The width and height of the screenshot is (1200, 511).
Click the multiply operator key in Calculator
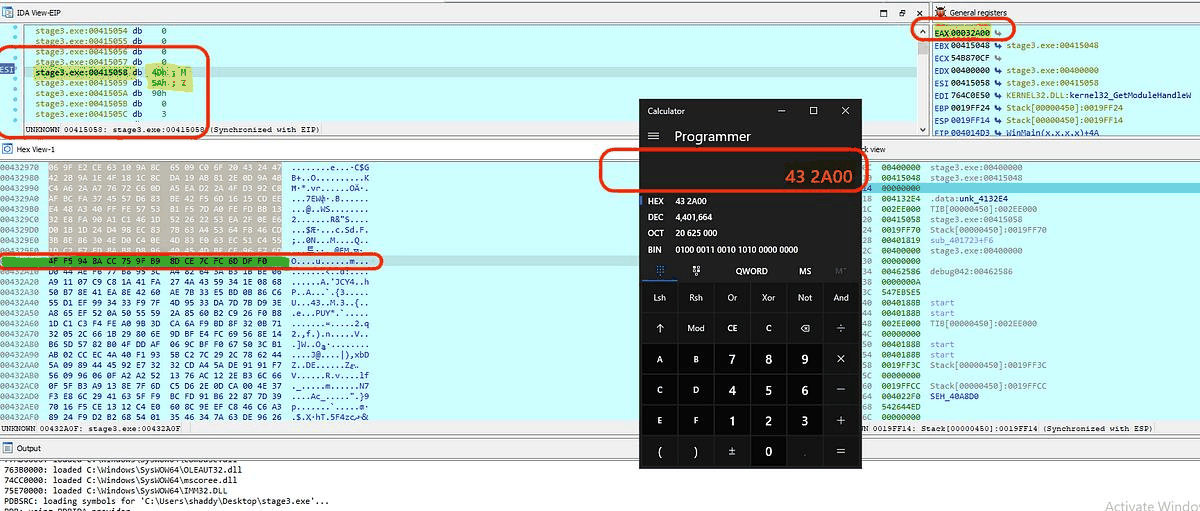[841, 358]
